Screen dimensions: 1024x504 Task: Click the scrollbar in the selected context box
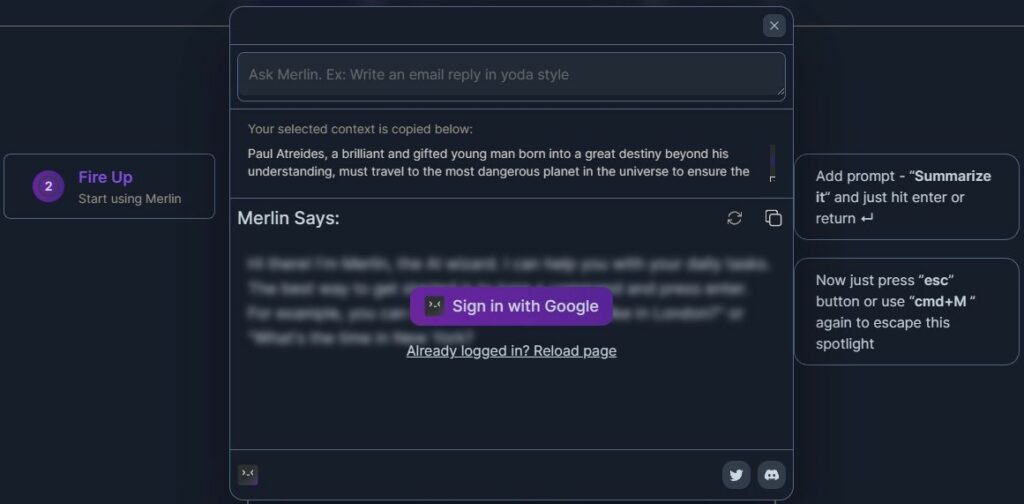[772, 160]
